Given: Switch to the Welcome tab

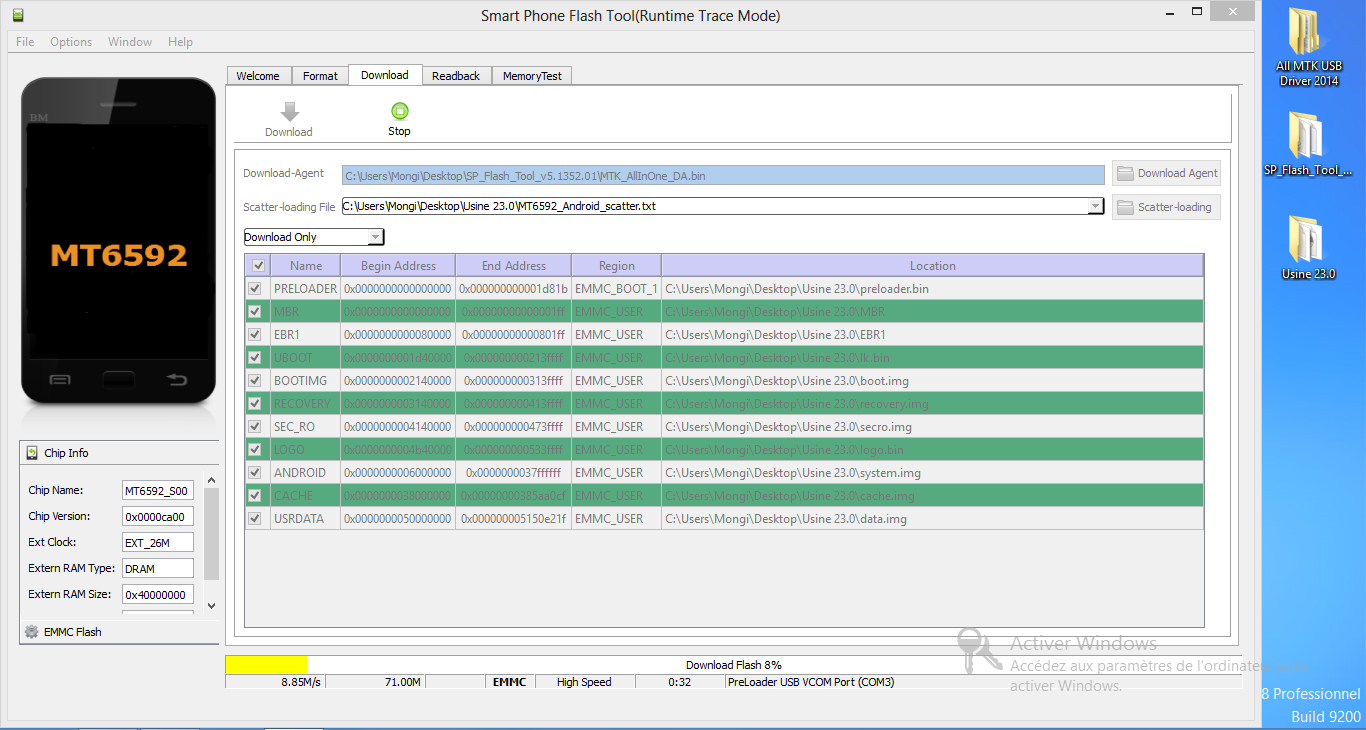Looking at the screenshot, I should click(x=258, y=76).
